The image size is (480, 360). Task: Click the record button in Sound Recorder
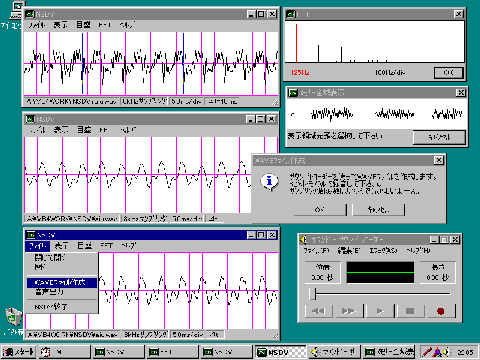[440, 311]
